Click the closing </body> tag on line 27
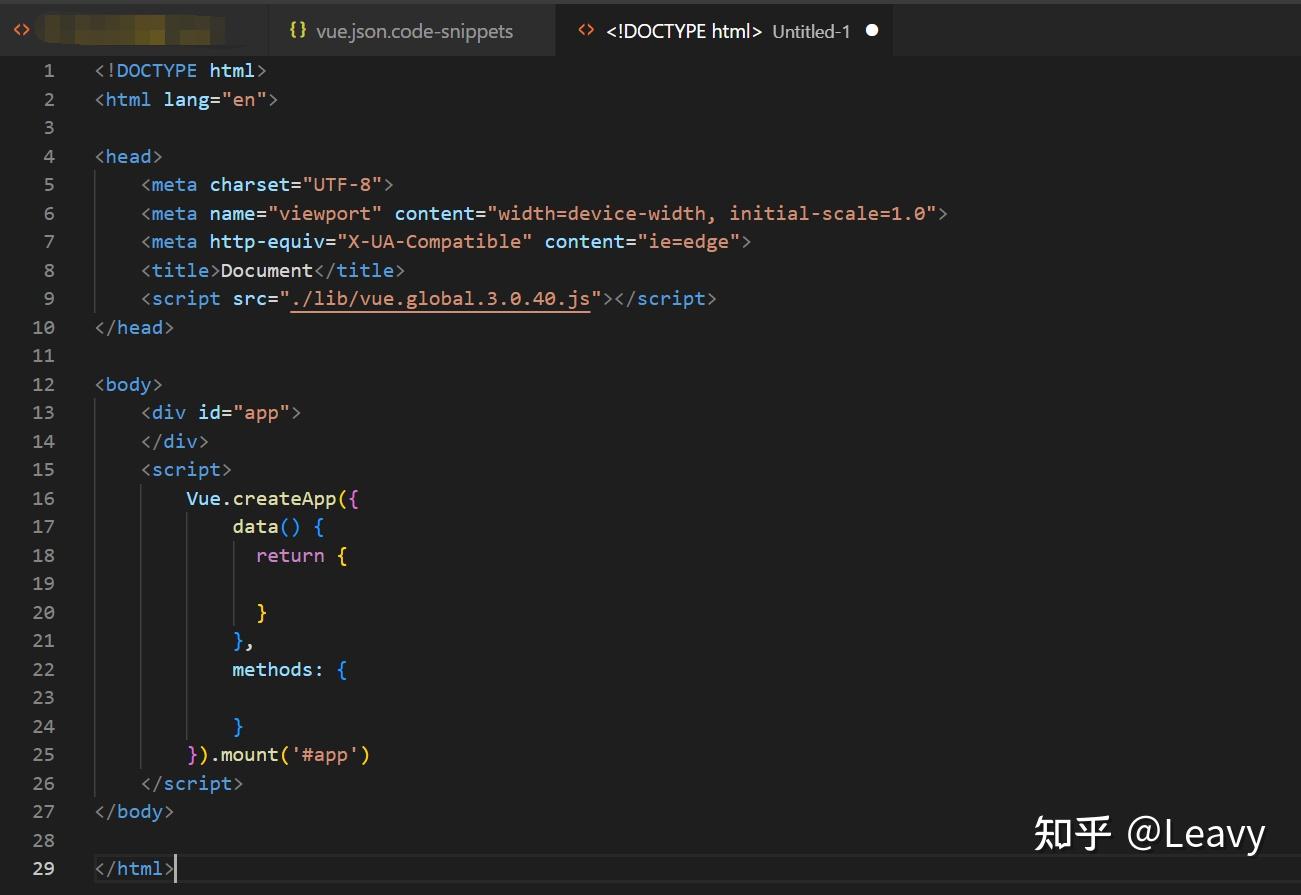Screen dimensions: 1301x895 (133, 811)
